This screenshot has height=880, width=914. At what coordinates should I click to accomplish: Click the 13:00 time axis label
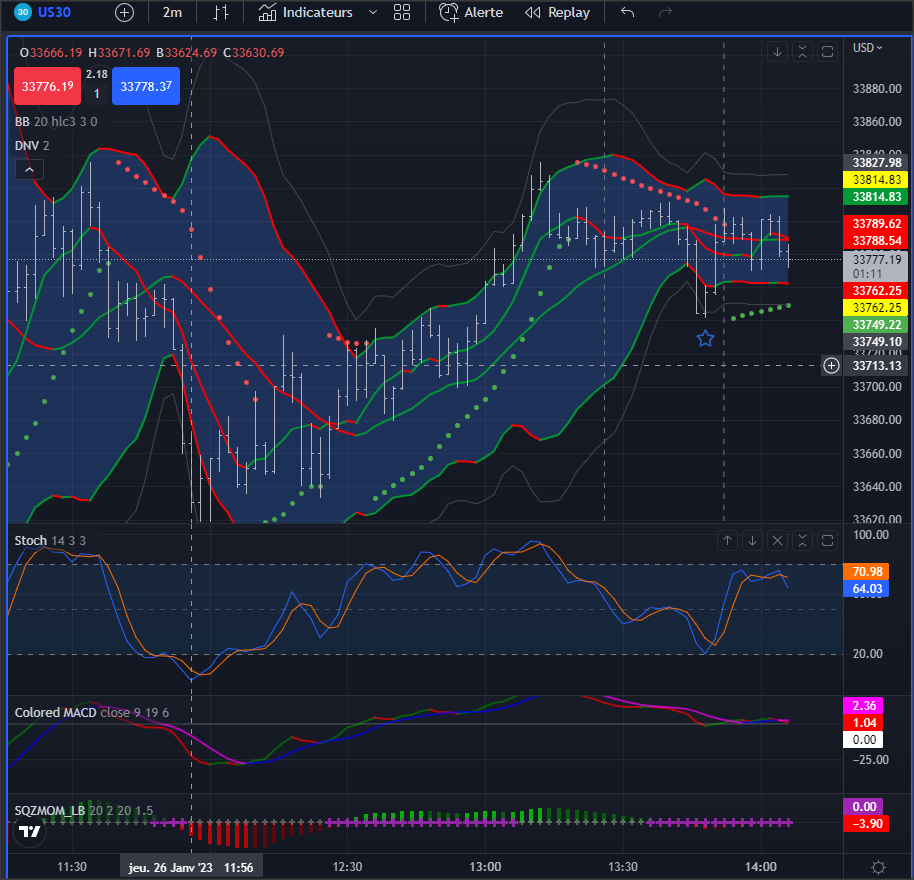(x=485, y=867)
